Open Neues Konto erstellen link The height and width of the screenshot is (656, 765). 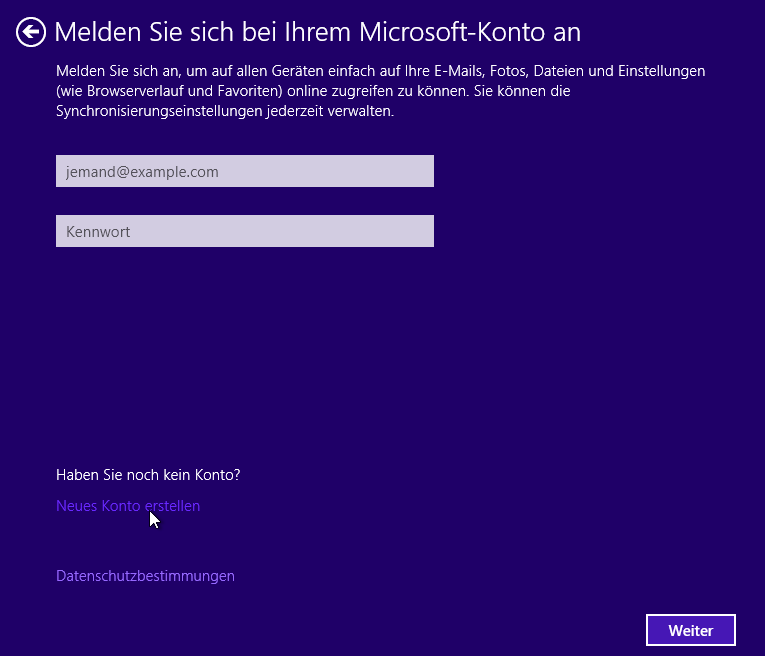coord(128,506)
